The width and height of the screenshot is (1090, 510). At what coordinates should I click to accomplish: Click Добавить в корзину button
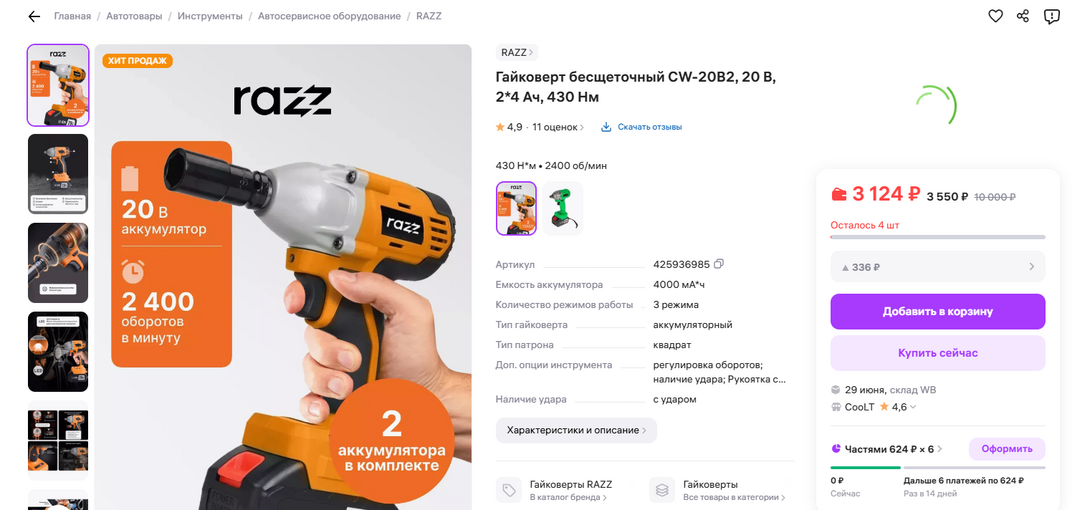[x=938, y=311]
